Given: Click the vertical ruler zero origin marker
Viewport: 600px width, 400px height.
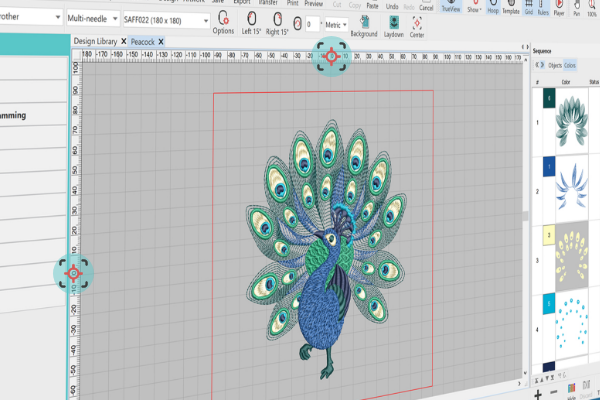Looking at the screenshot, I should pyautogui.click(x=73, y=273).
